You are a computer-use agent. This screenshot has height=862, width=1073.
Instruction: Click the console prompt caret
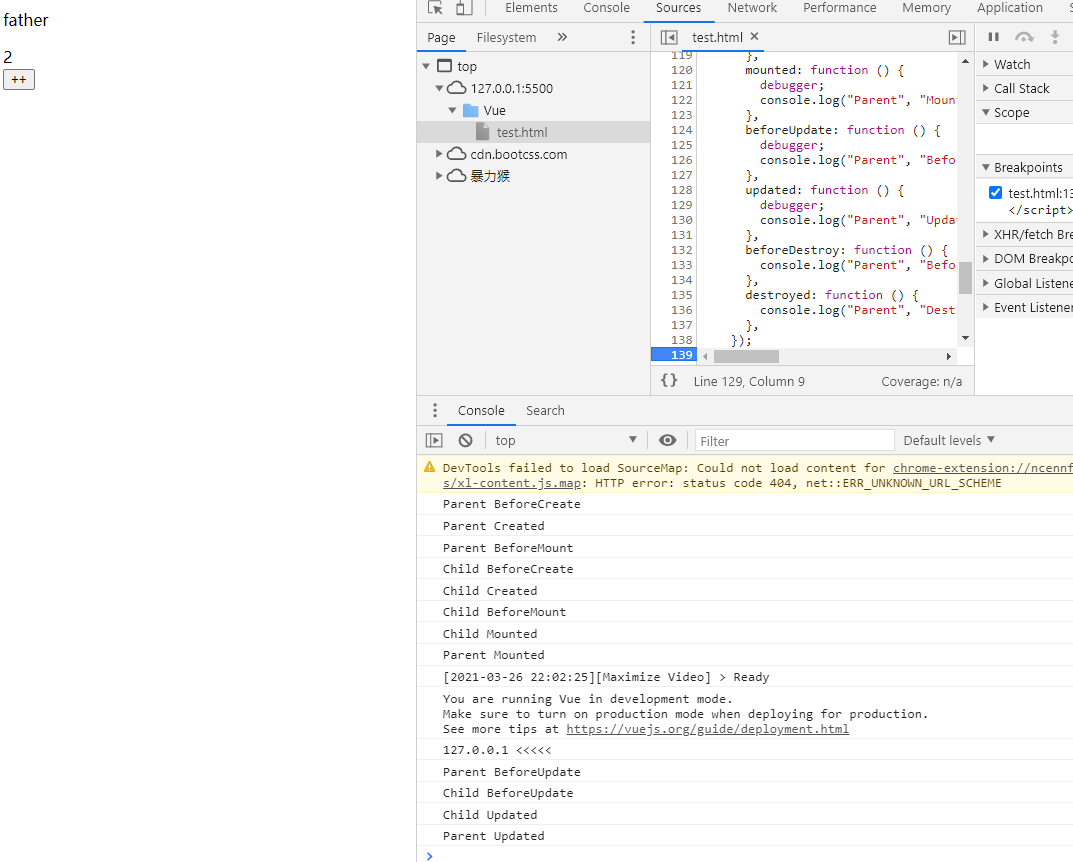(x=430, y=855)
